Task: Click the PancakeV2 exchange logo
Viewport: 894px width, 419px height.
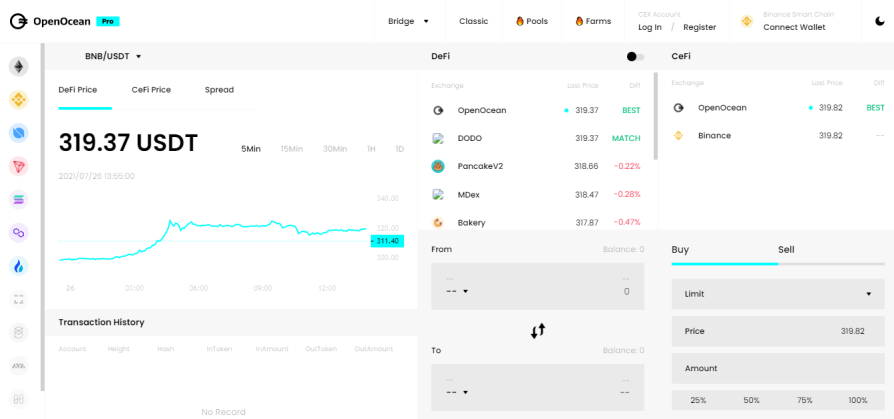Action: tap(438, 166)
